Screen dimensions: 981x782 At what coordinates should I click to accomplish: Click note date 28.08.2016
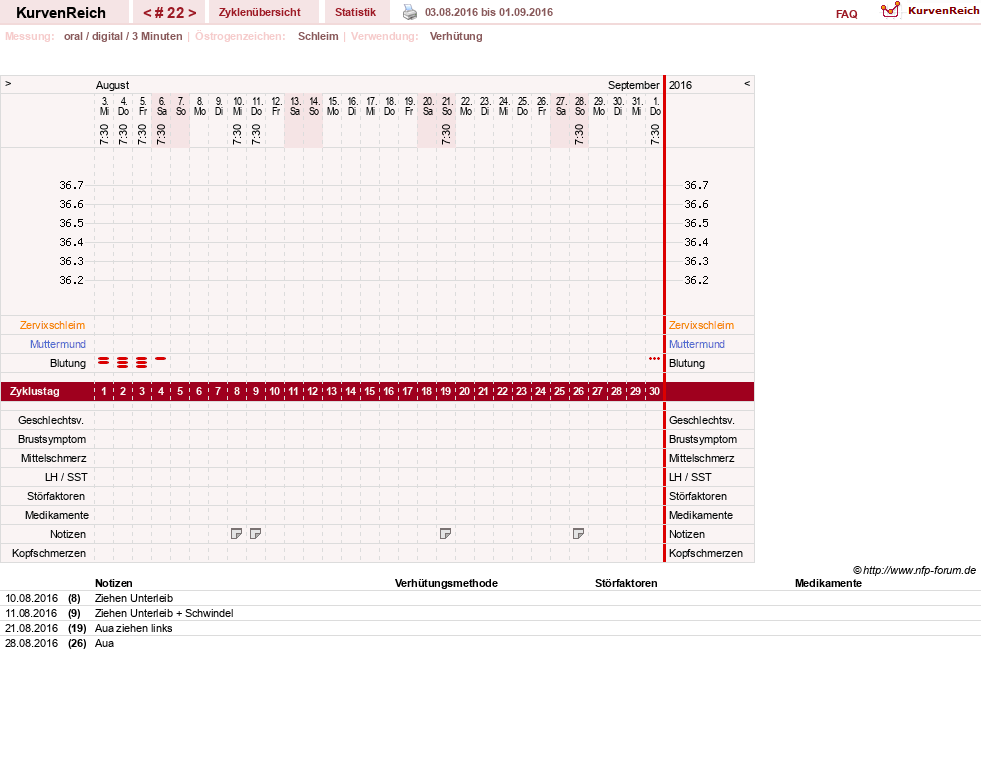pyautogui.click(x=31, y=643)
